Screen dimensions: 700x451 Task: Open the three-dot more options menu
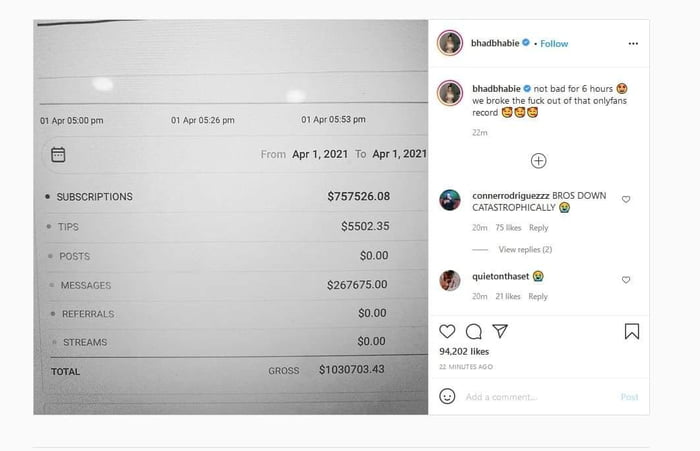632,44
